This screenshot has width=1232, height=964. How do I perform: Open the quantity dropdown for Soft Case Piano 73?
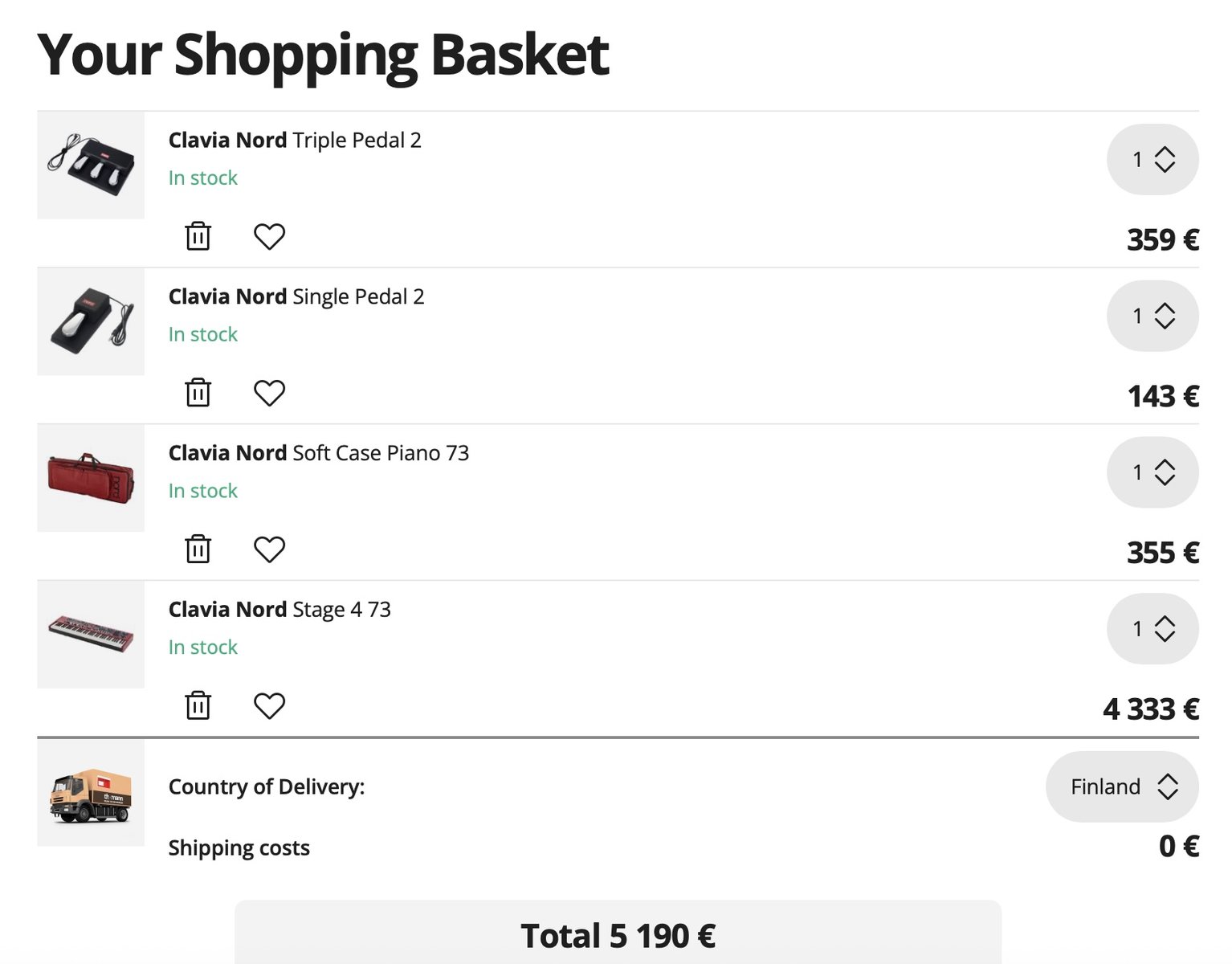(x=1152, y=472)
